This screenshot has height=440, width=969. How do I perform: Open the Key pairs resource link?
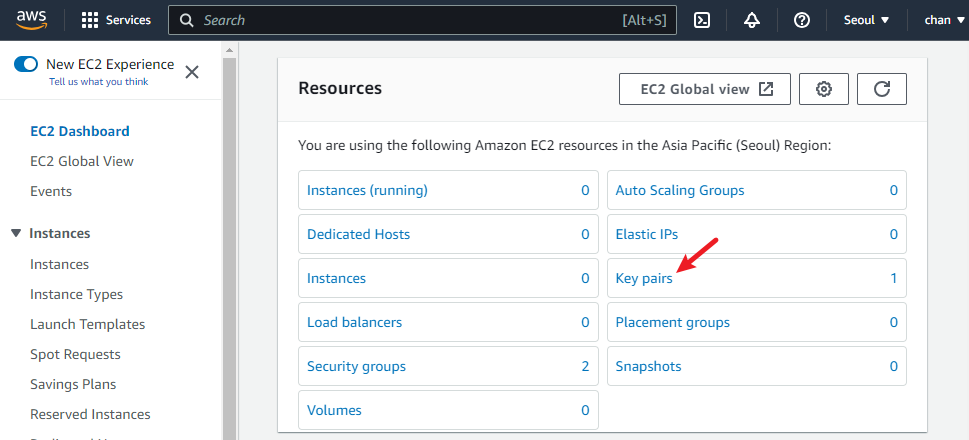[644, 278]
